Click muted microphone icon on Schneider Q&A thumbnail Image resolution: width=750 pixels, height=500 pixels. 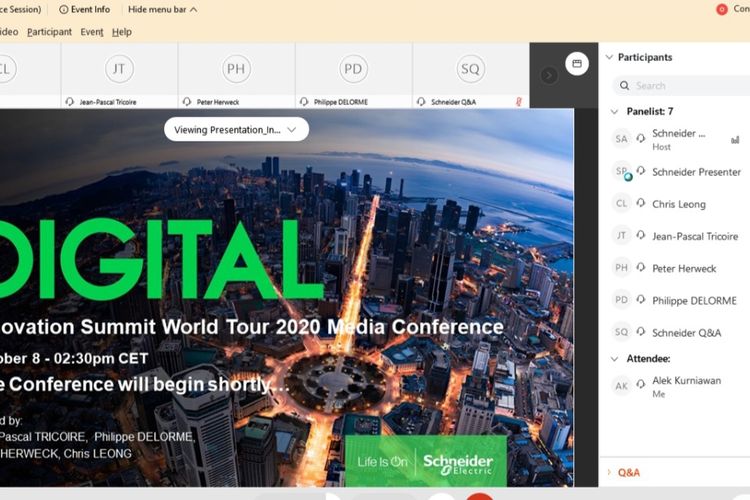[x=518, y=102]
